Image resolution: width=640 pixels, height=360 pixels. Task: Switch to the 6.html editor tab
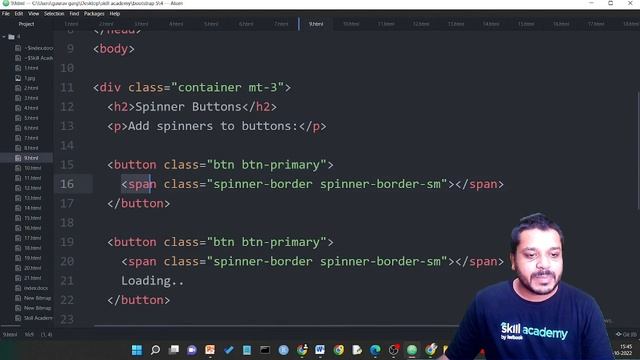coord(246,24)
